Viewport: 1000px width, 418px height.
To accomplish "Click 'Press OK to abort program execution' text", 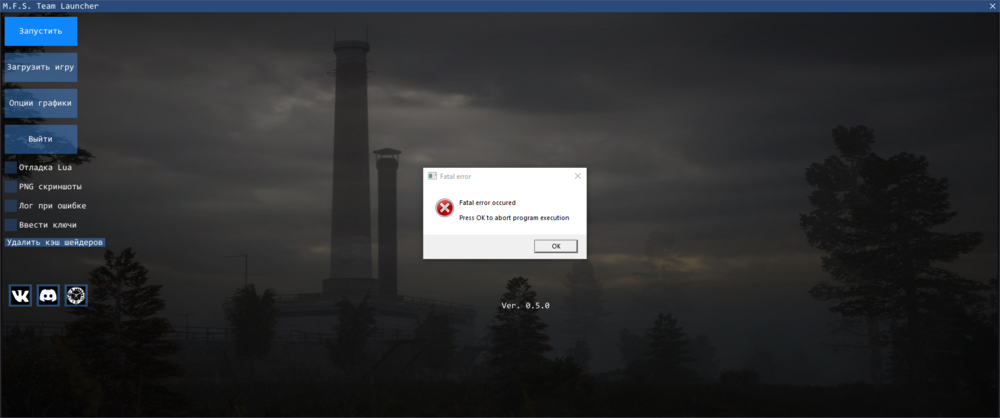I will [x=514, y=218].
